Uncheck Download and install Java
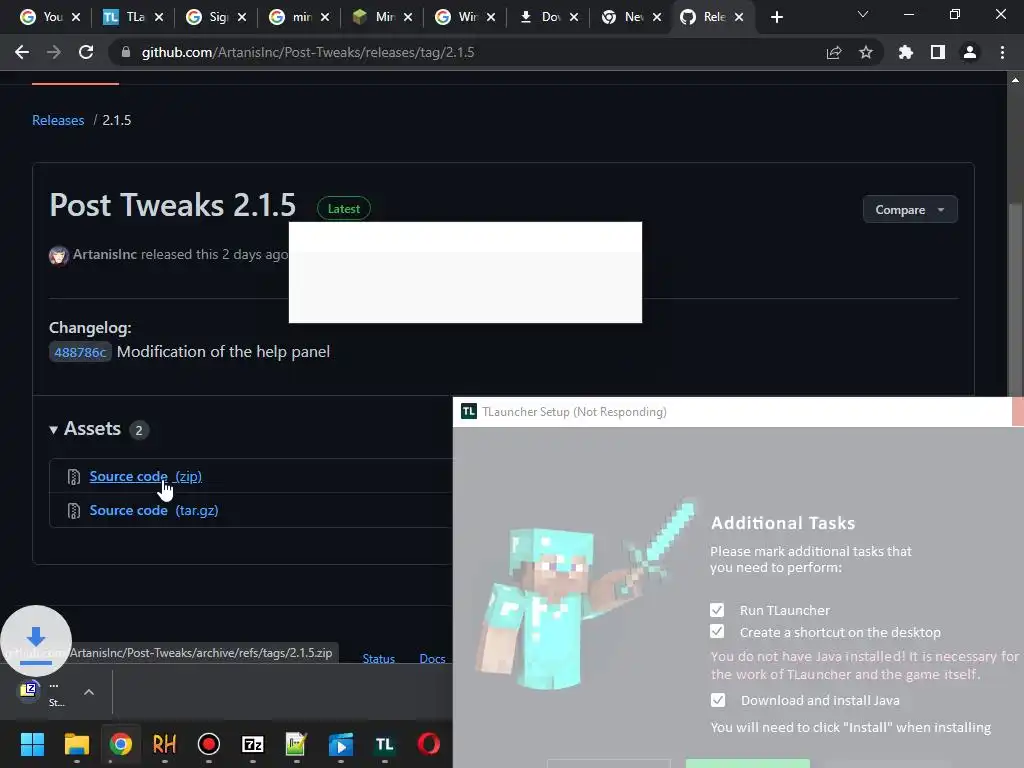Screen dimensions: 1024x768 pos(718,700)
